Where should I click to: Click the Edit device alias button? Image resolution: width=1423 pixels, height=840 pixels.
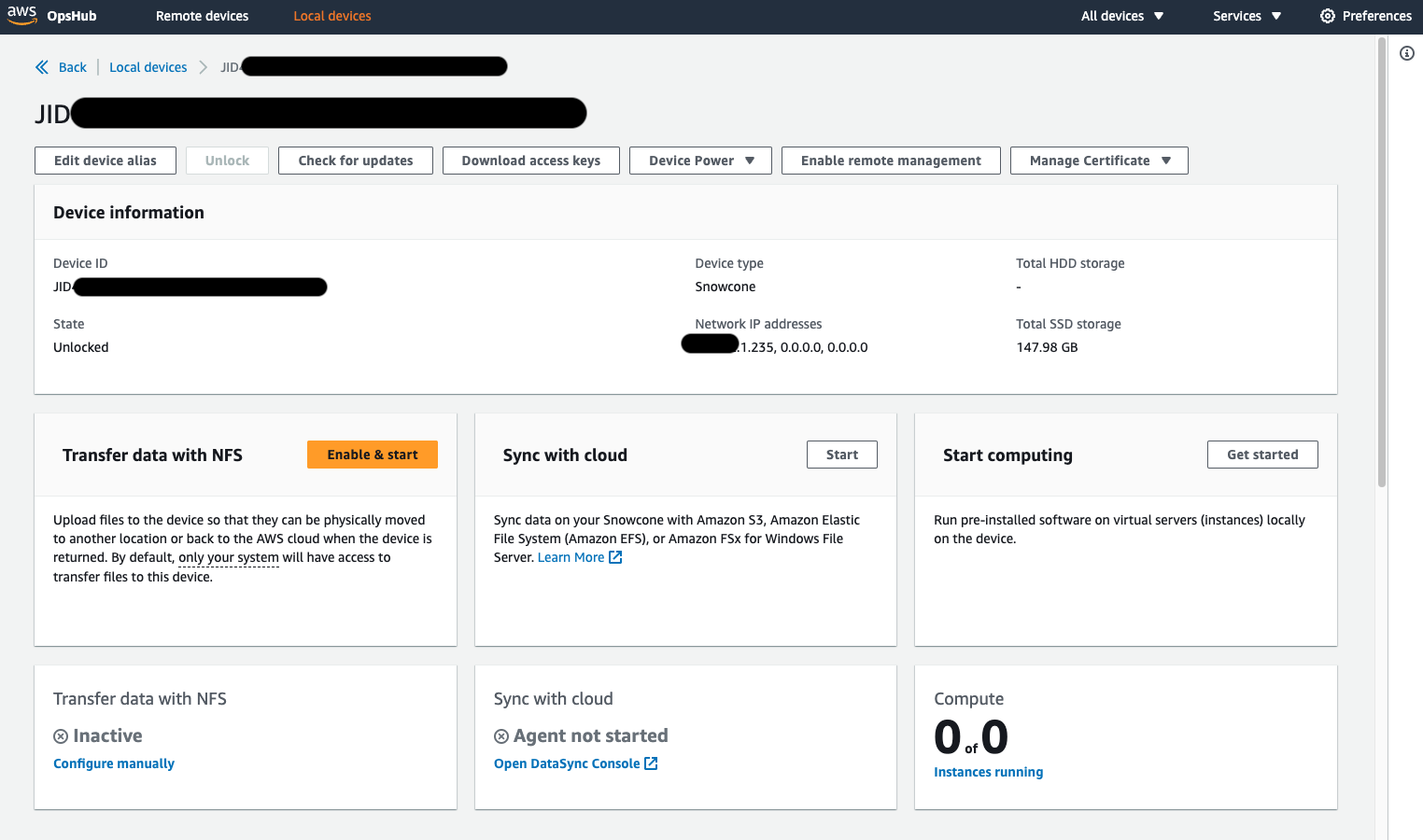(106, 161)
